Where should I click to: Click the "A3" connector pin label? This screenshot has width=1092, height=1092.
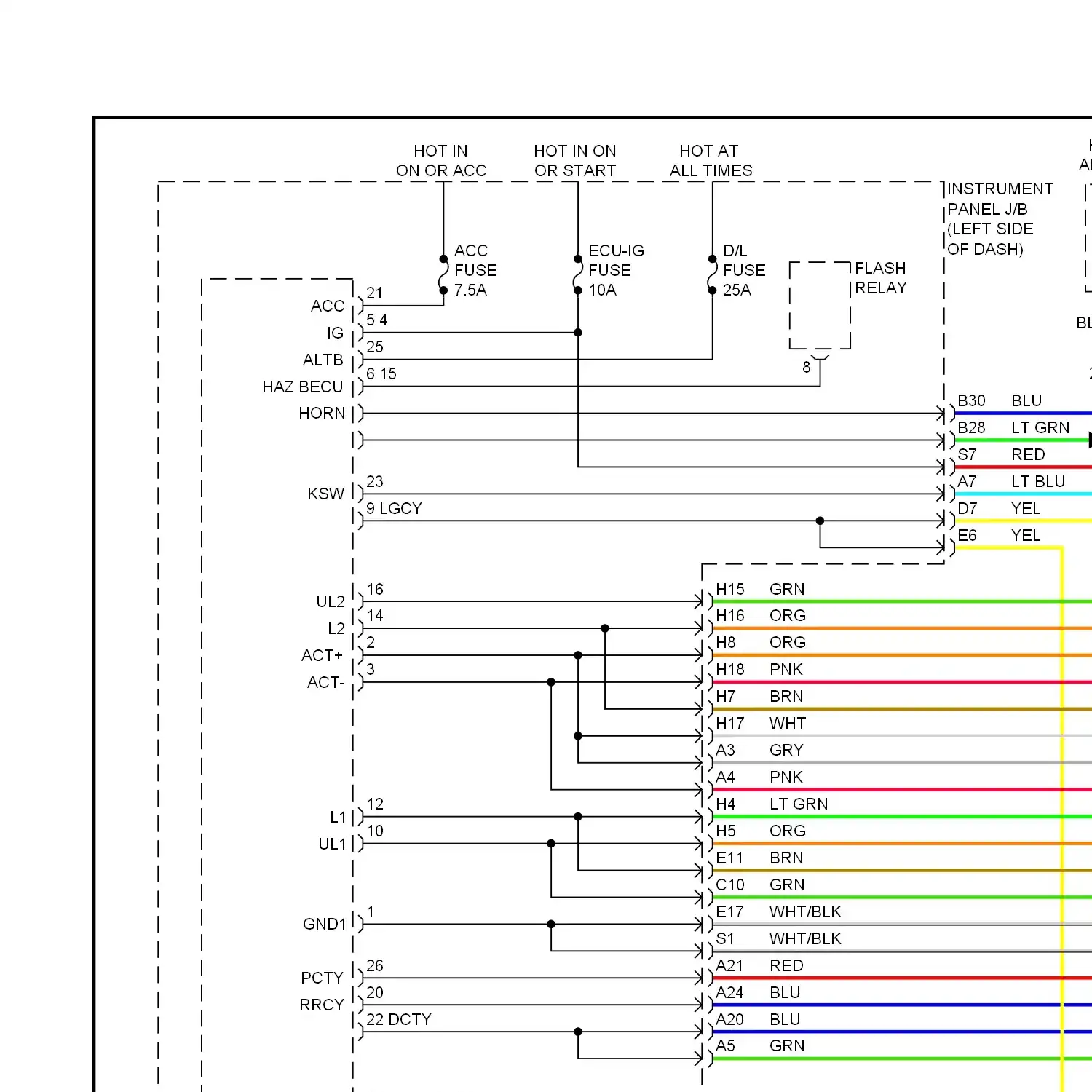pos(725,750)
